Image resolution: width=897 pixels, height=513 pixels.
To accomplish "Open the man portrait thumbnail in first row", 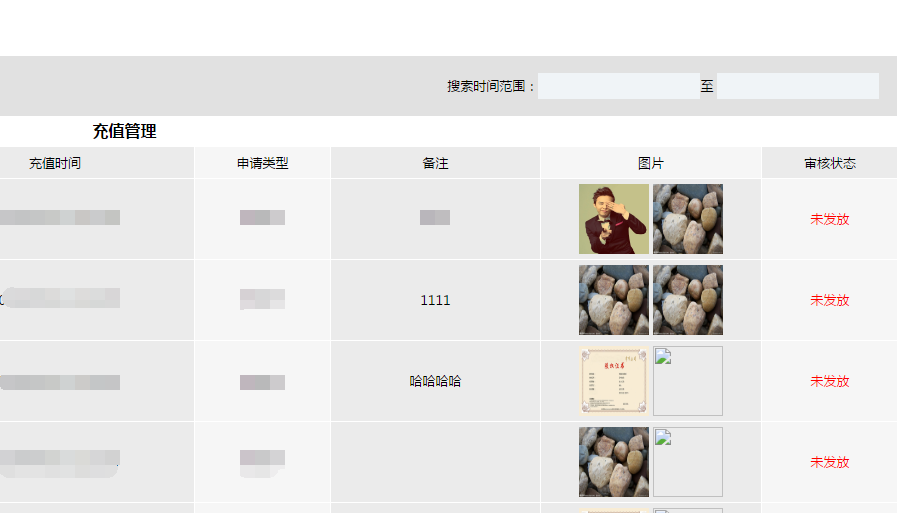I will click(614, 219).
